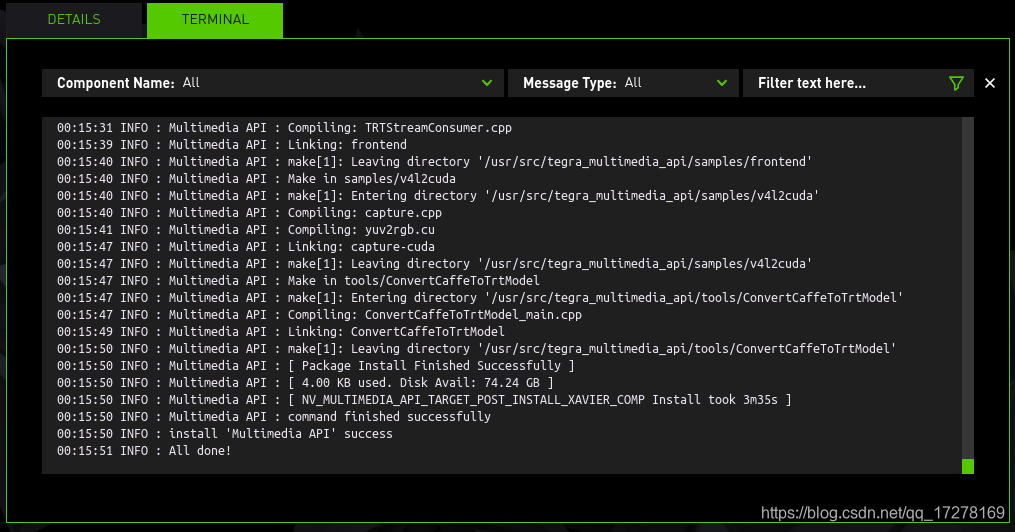Image resolution: width=1015 pixels, height=532 pixels.
Task: Click 'Linking: ConvertCaffeToTrtModel' log line
Action: click(281, 331)
